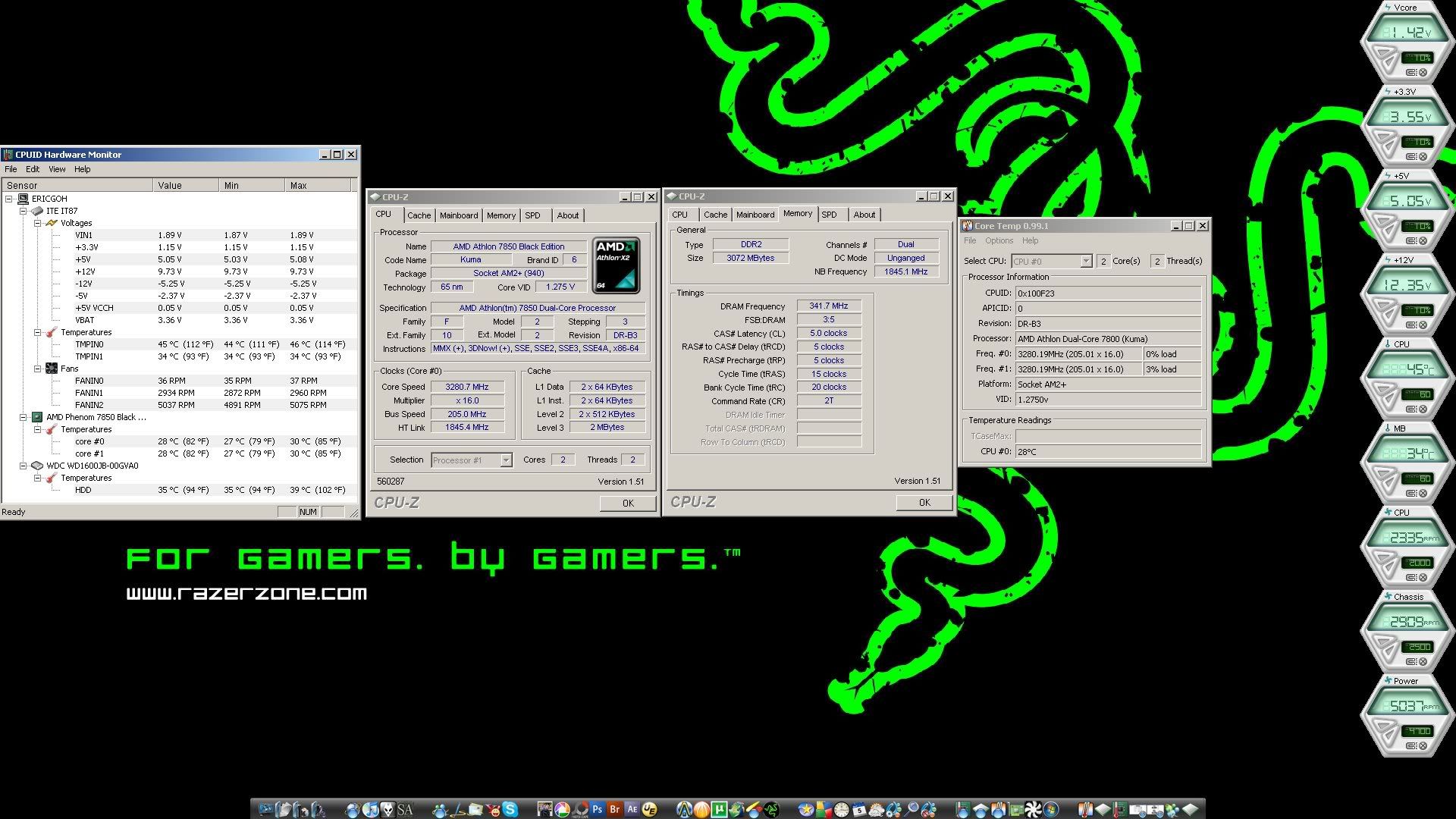Switch to the Mainboard tab in CPU-Z
This screenshot has height=819, width=1456.
coord(459,215)
